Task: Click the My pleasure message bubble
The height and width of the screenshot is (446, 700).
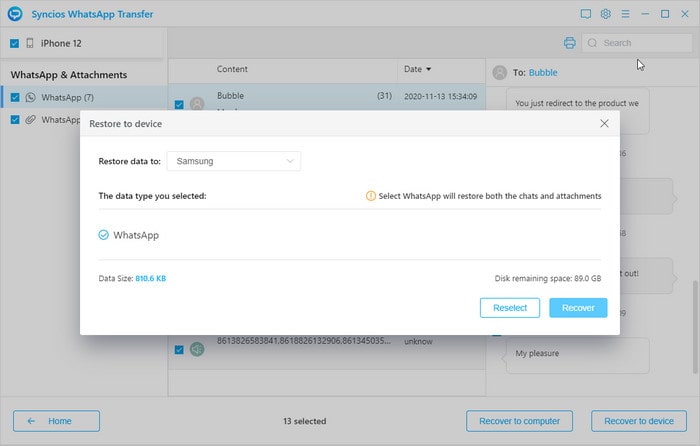Action: [577, 355]
